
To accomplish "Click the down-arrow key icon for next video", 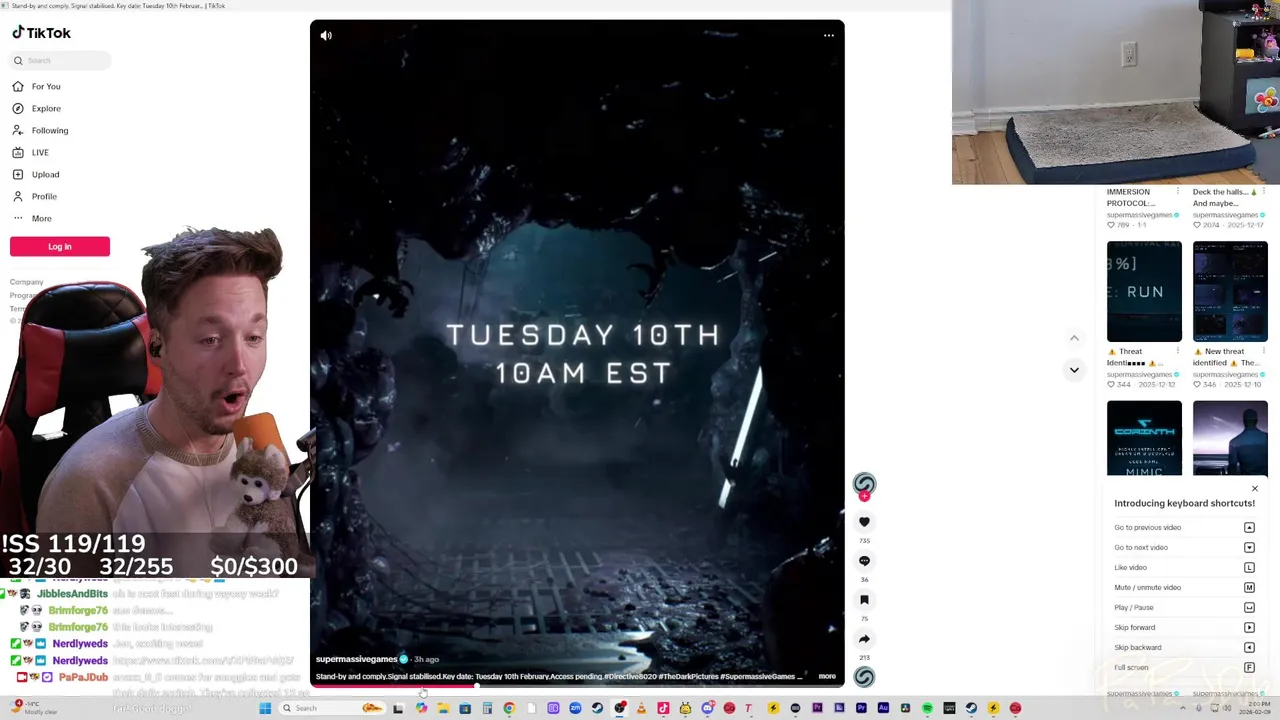I will tap(1249, 547).
